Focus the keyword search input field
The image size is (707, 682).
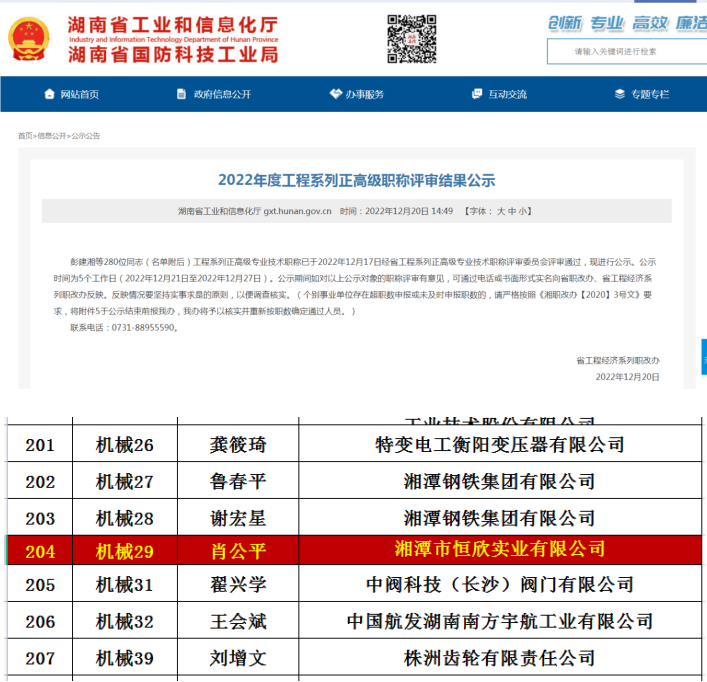[x=626, y=51]
